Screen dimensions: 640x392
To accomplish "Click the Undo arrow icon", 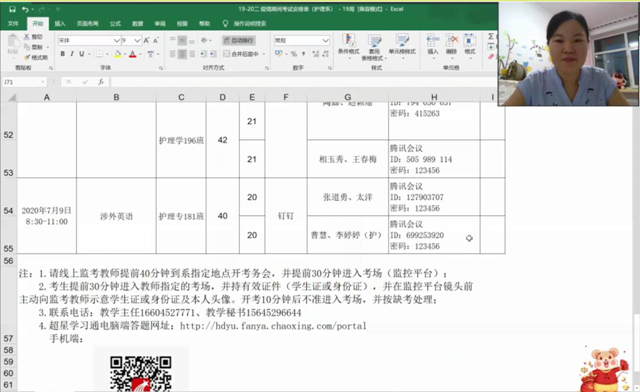I will click(x=25, y=9).
